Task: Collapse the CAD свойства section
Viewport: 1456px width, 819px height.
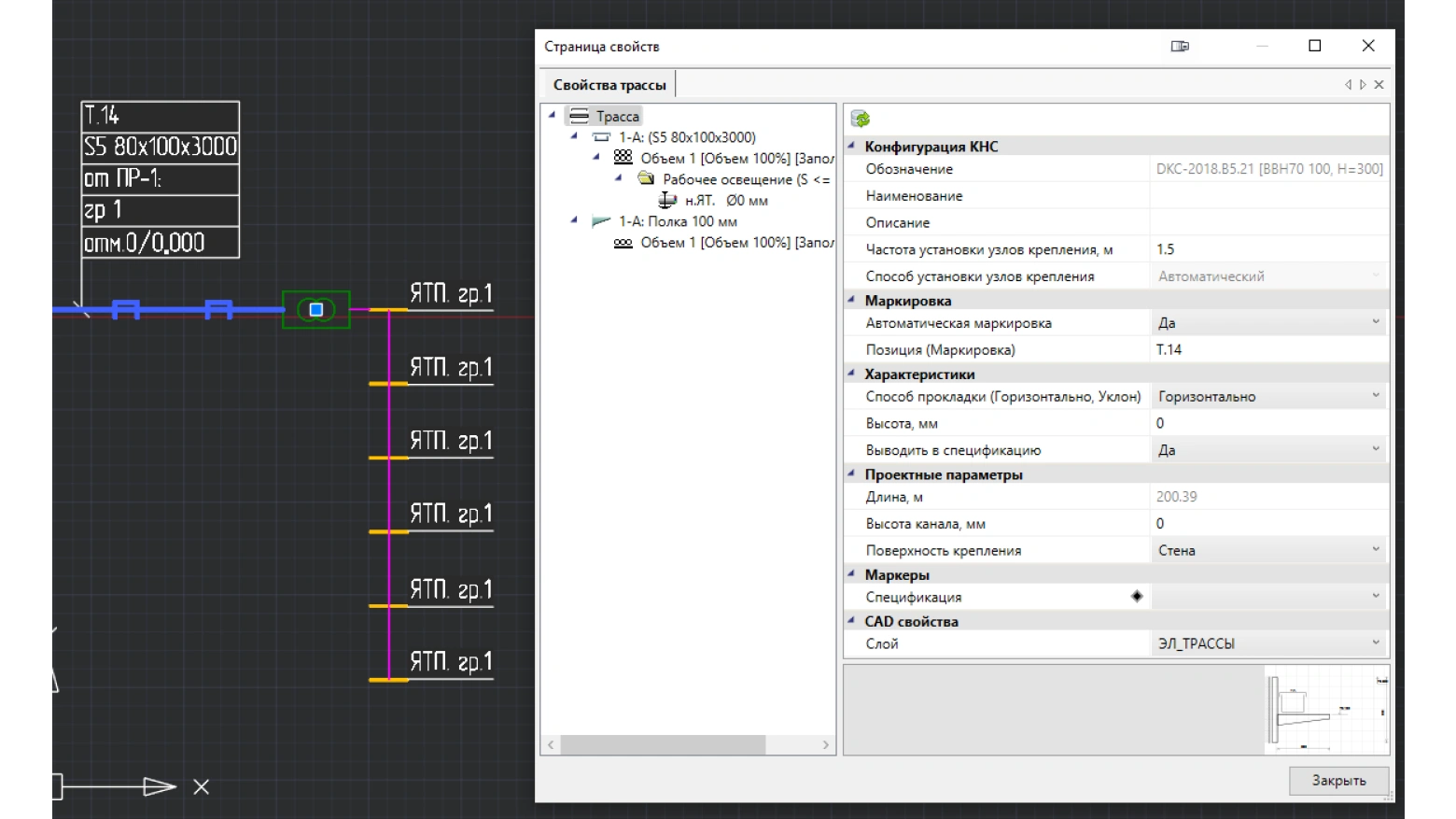Action: 851,620
